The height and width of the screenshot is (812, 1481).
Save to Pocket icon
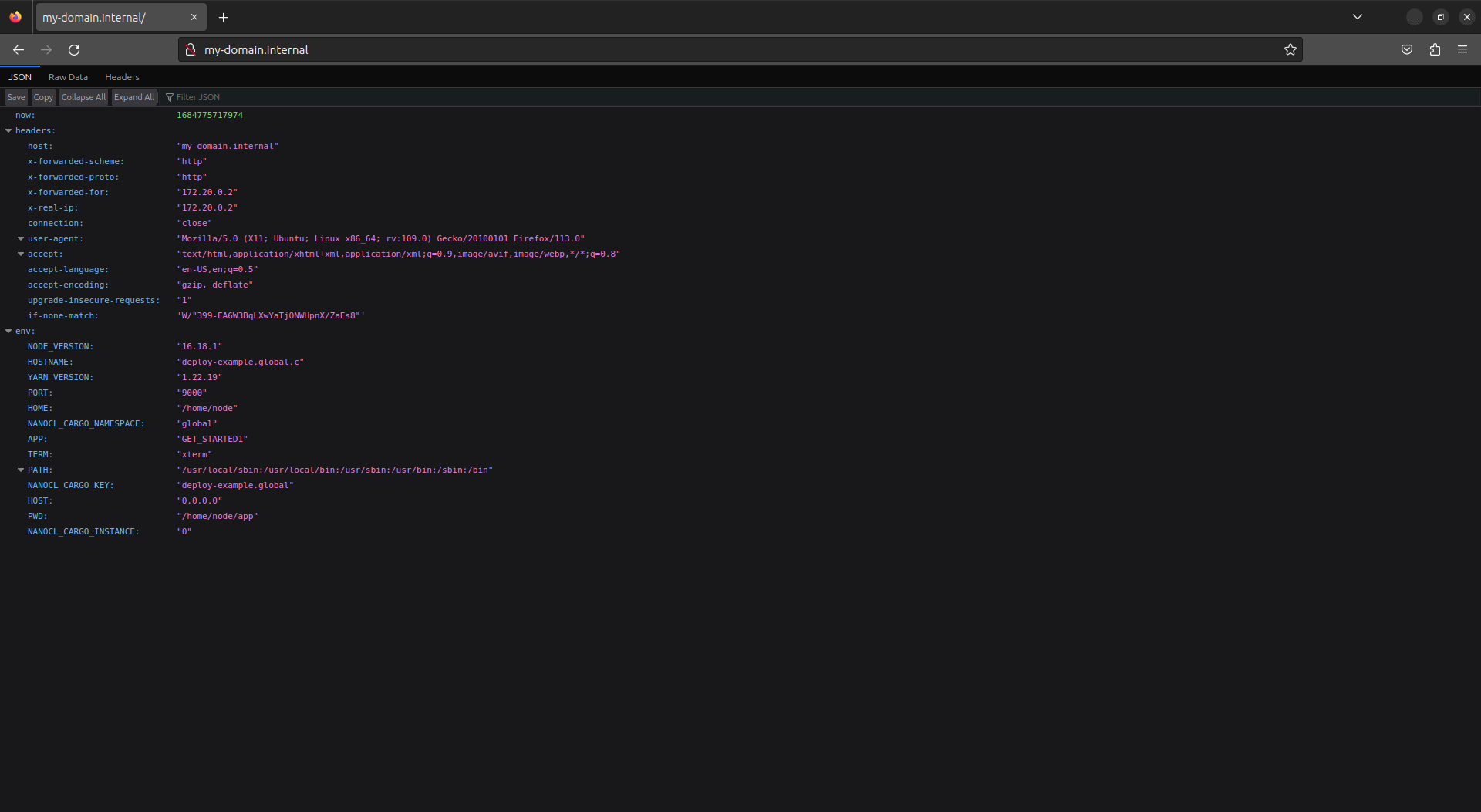pos(1407,49)
